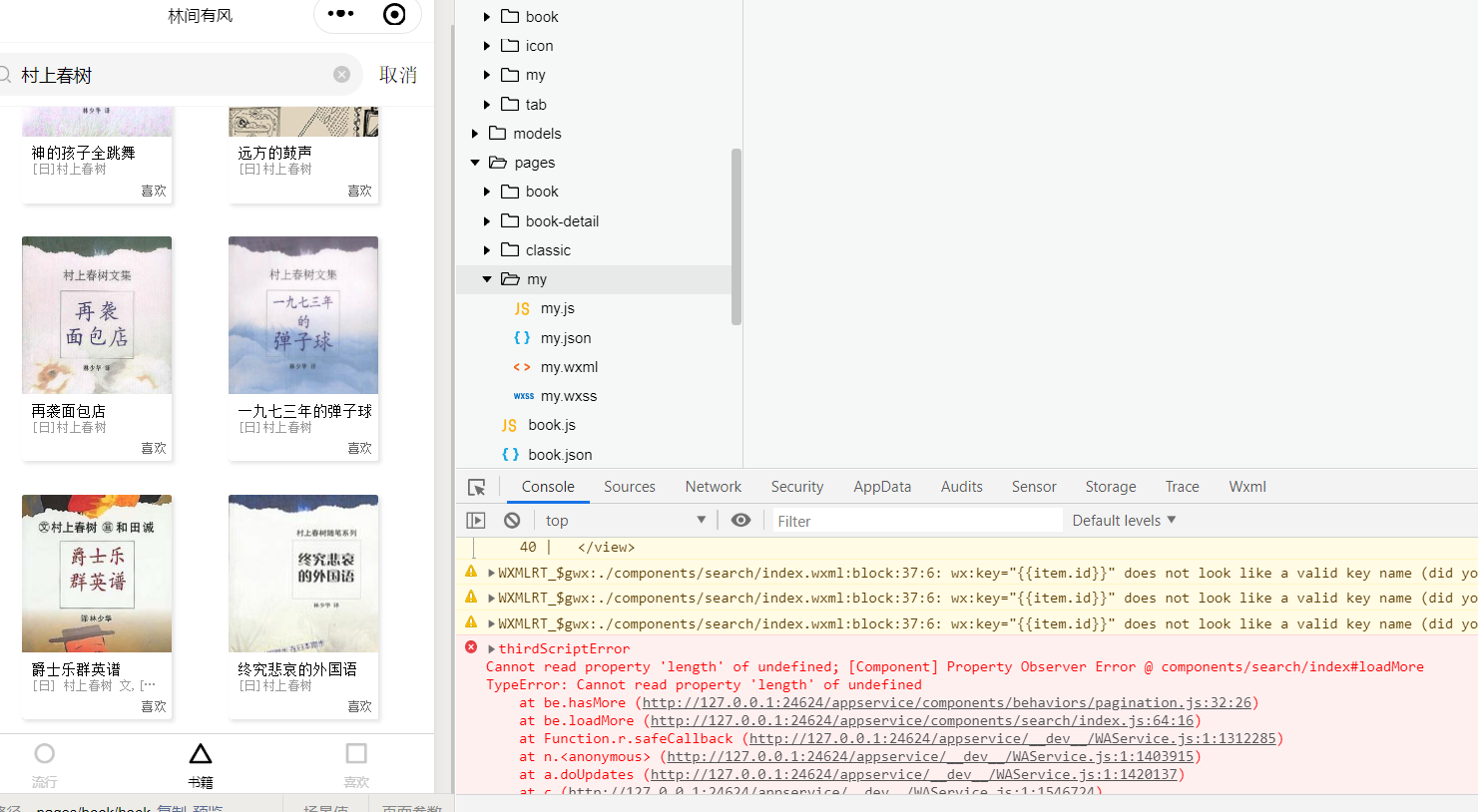This screenshot has height=812, width=1478.
Task: Toggle the console sidebar icon
Action: pyautogui.click(x=476, y=521)
